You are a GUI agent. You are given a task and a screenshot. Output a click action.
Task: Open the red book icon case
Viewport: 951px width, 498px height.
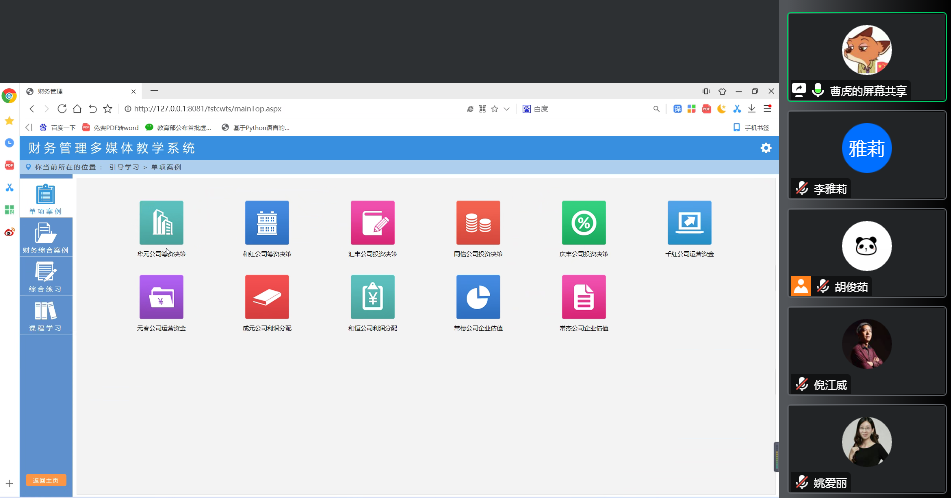click(267, 296)
